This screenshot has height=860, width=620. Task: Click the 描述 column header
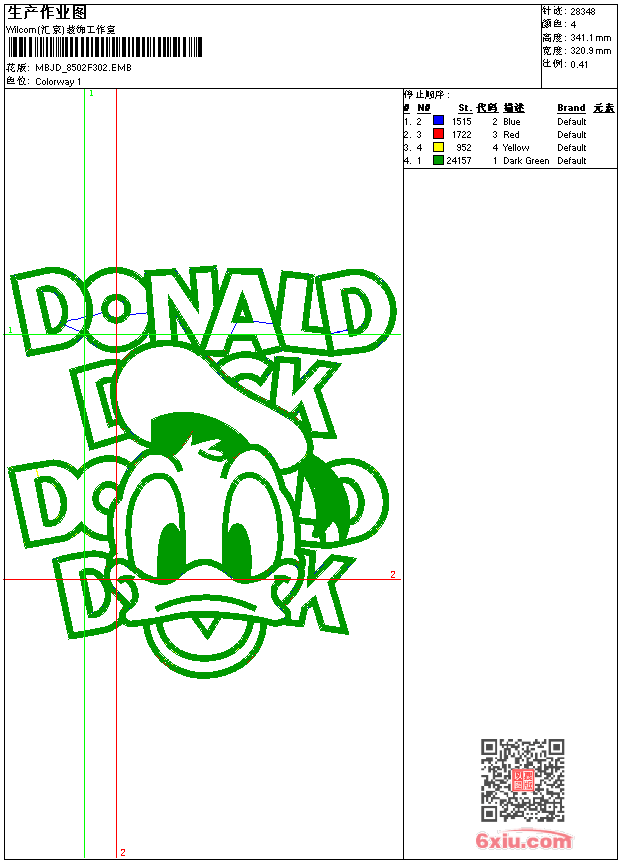coord(514,108)
